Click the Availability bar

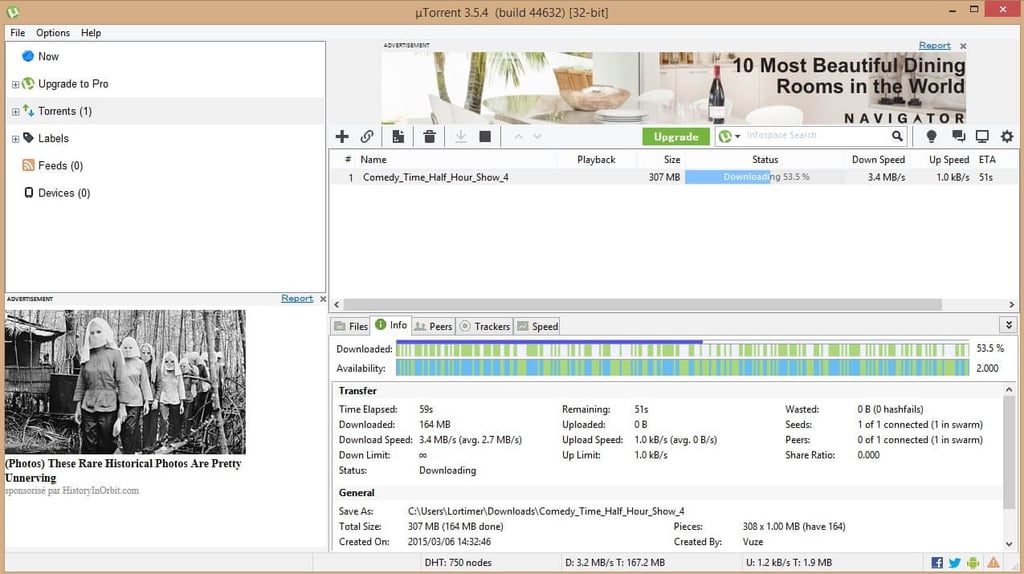point(682,368)
